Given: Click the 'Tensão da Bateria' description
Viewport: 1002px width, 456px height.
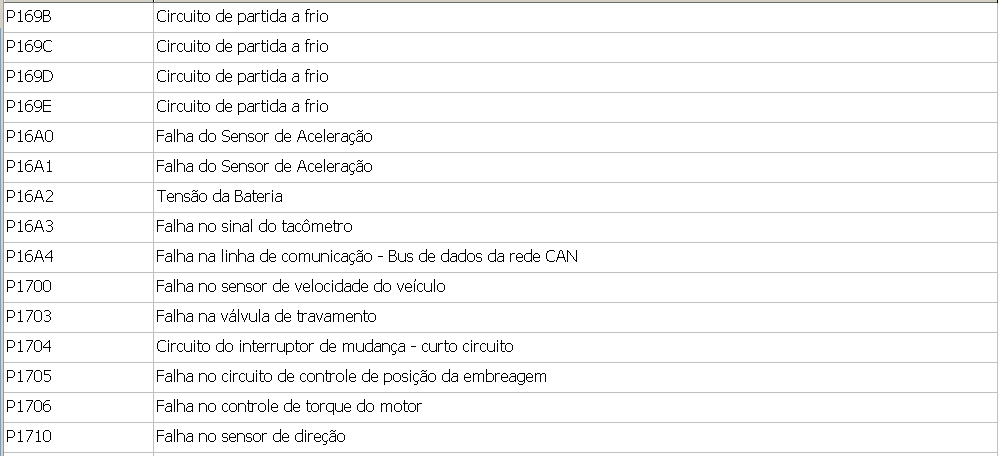Looking at the screenshot, I should 220,196.
